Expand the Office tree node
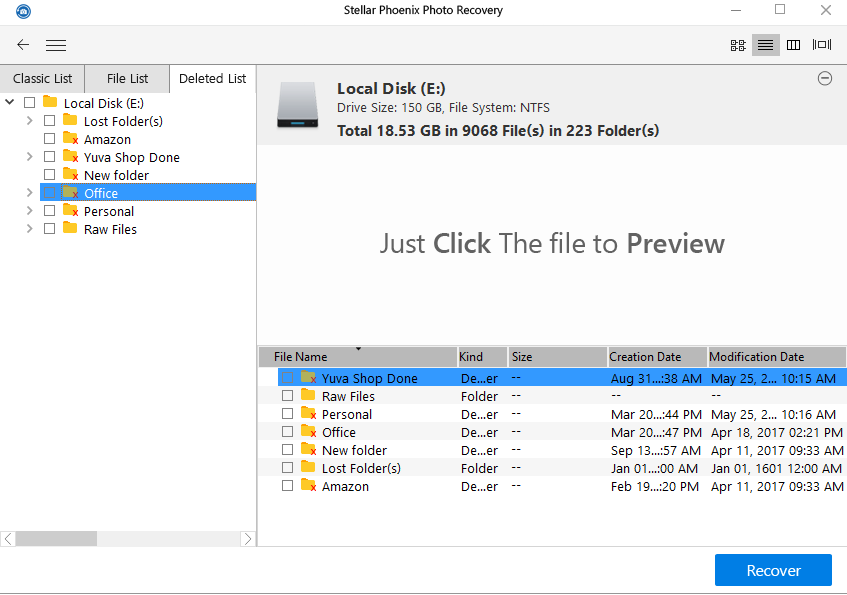 [x=30, y=192]
